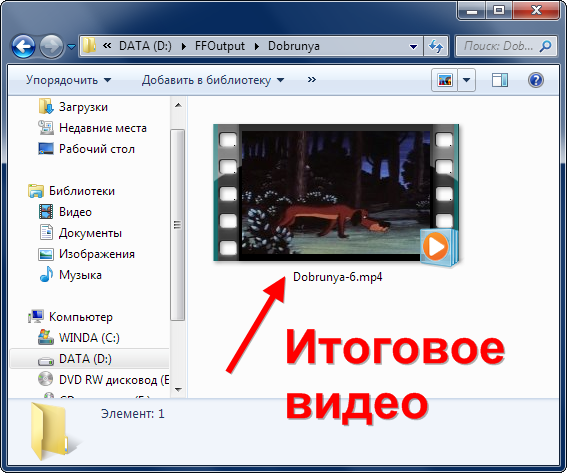Open the Упорядочить menu
Image resolution: width=567 pixels, height=473 pixels.
pyautogui.click(x=68, y=80)
